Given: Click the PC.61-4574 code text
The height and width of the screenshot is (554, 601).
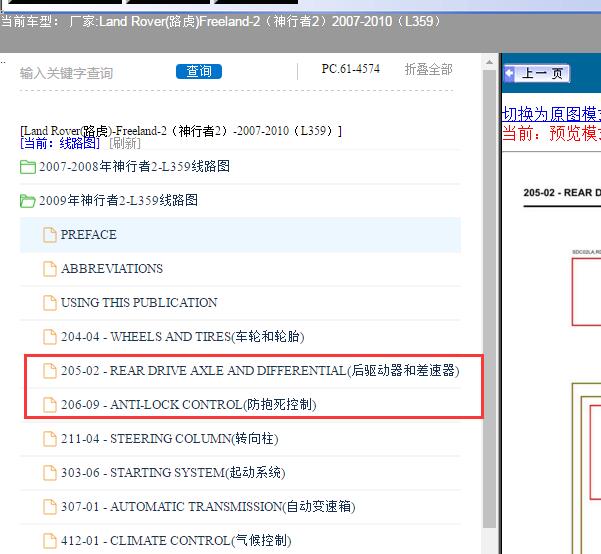Looking at the screenshot, I should pos(350,69).
